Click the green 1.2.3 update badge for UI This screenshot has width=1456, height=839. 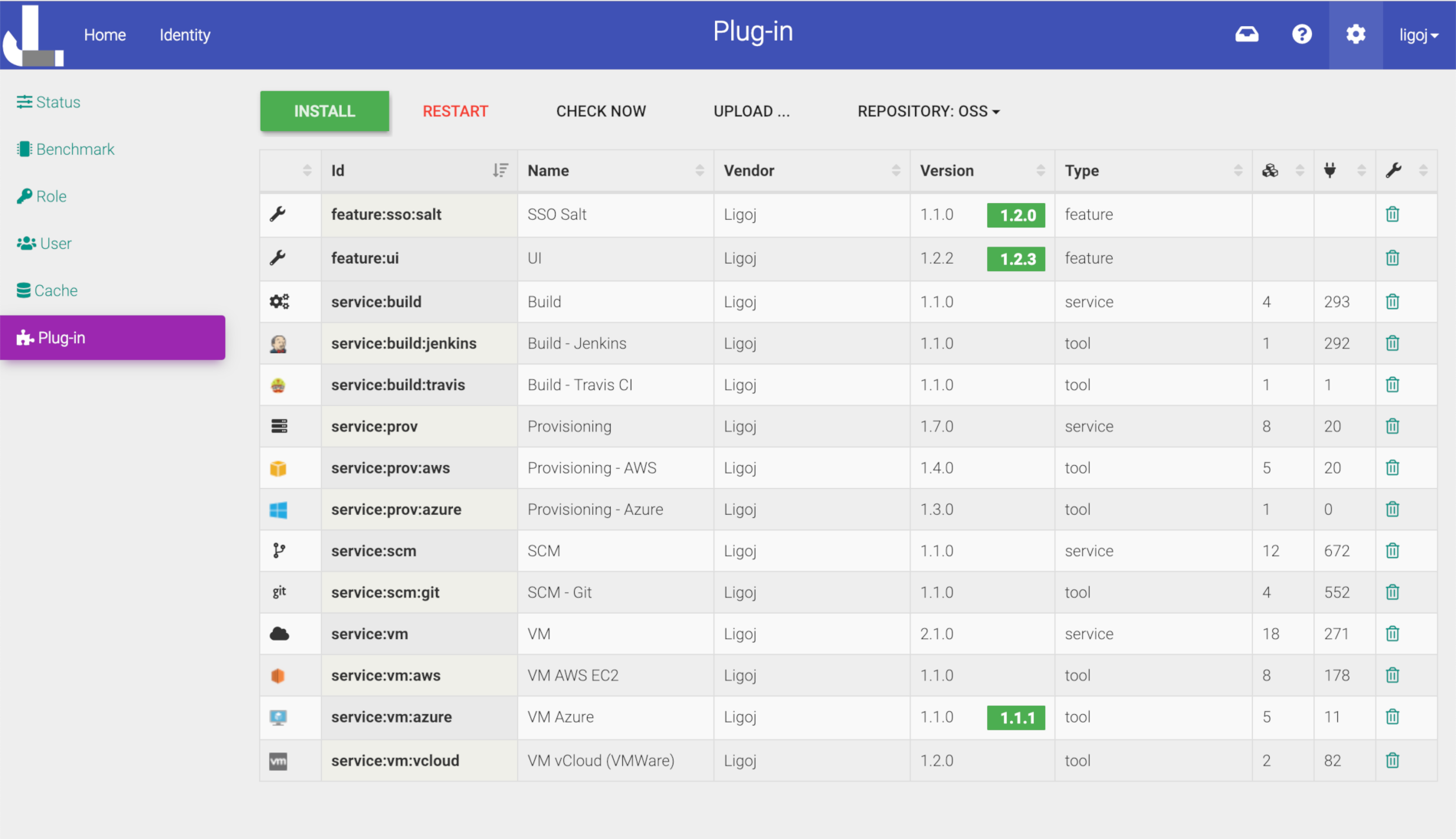point(1016,259)
